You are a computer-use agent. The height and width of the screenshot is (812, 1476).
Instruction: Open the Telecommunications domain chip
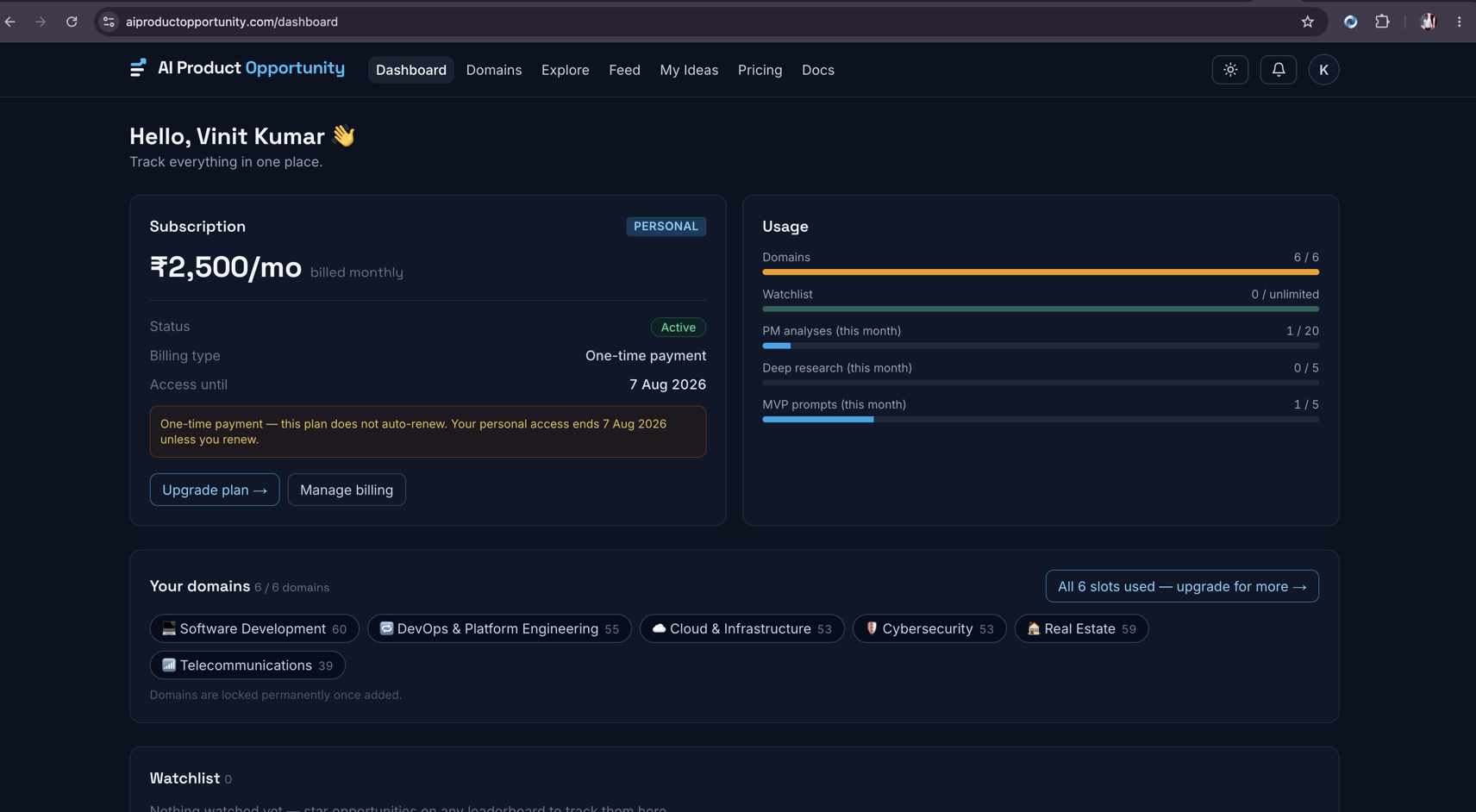[247, 665]
